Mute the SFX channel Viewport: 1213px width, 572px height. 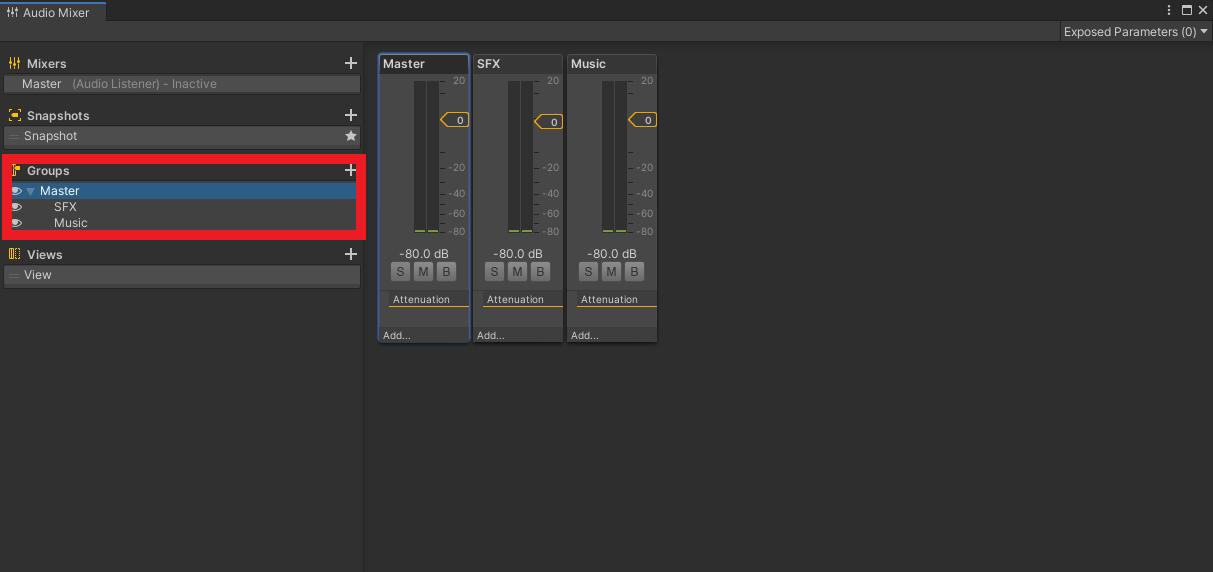pos(517,272)
